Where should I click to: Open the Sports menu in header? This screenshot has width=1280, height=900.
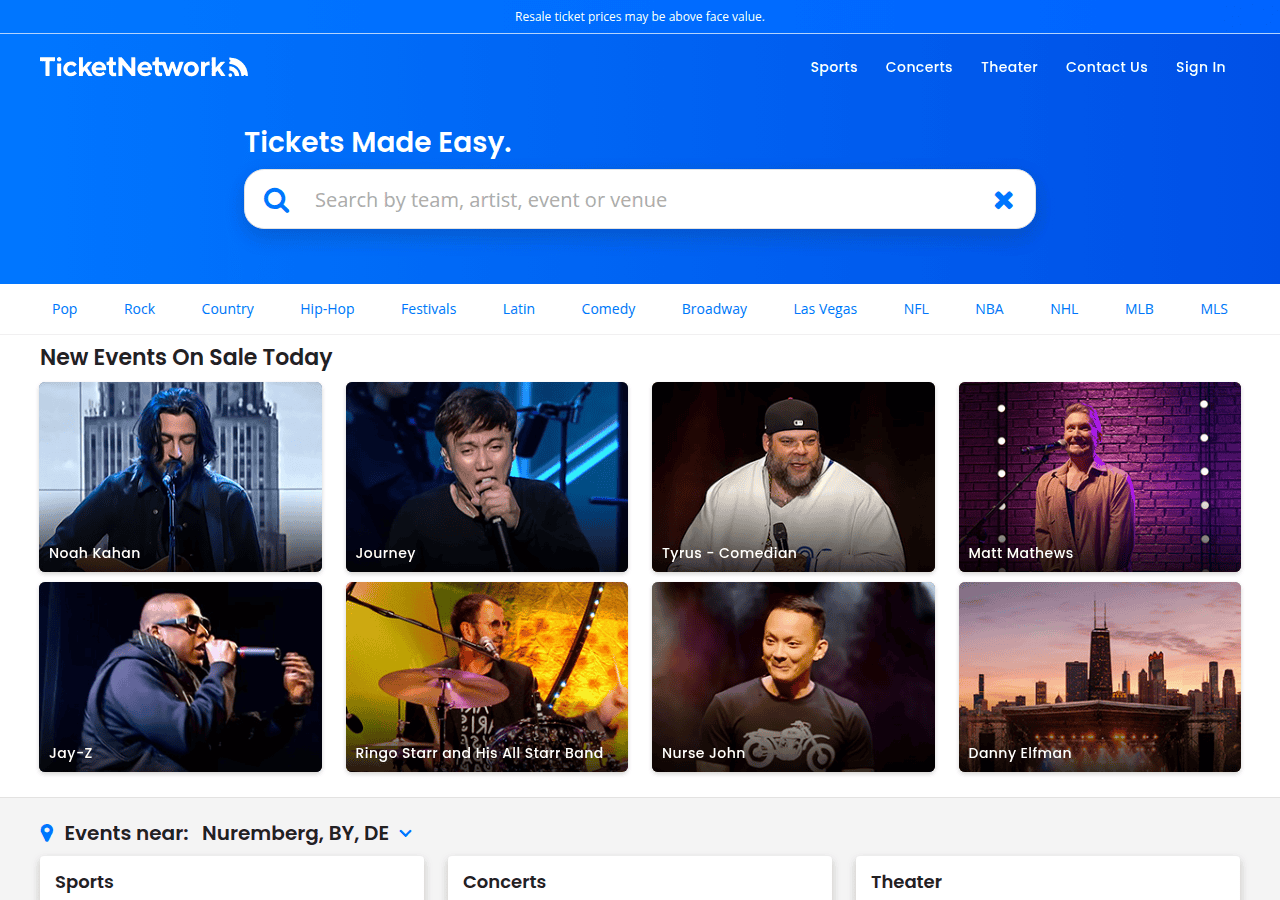click(x=834, y=67)
